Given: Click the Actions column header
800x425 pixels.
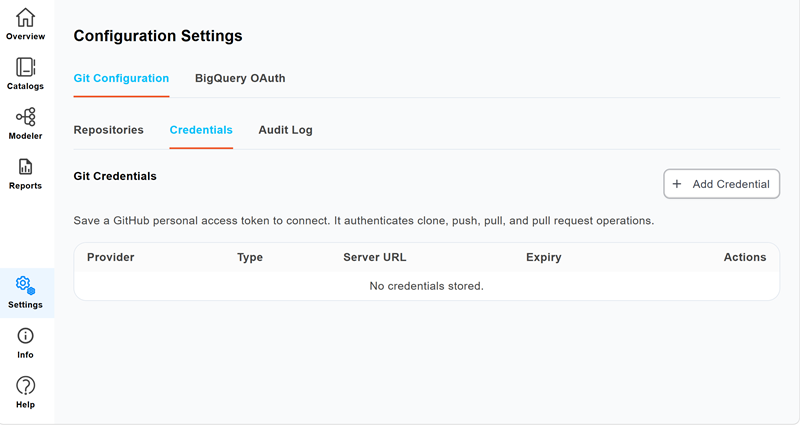Looking at the screenshot, I should (x=745, y=257).
